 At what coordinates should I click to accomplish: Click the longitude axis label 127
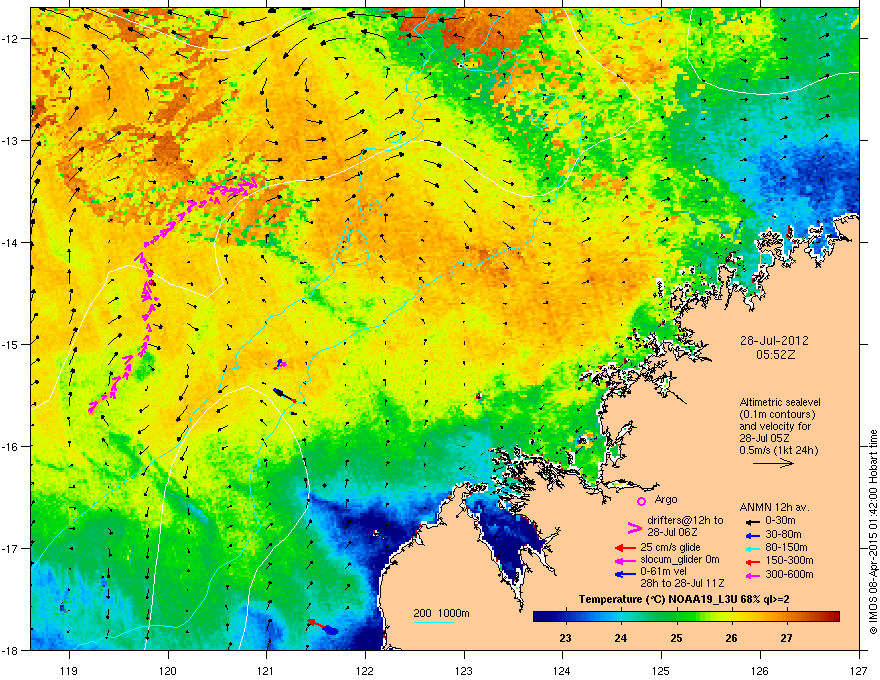[x=859, y=670]
